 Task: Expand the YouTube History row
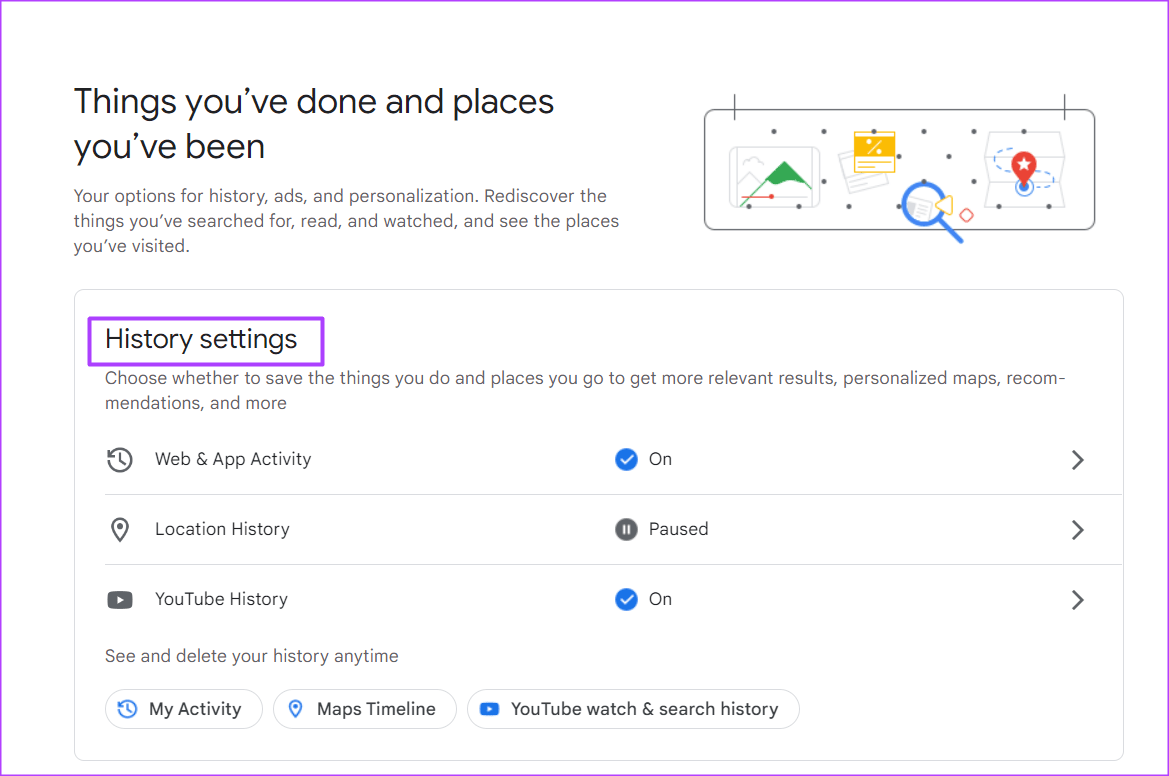point(1077,600)
